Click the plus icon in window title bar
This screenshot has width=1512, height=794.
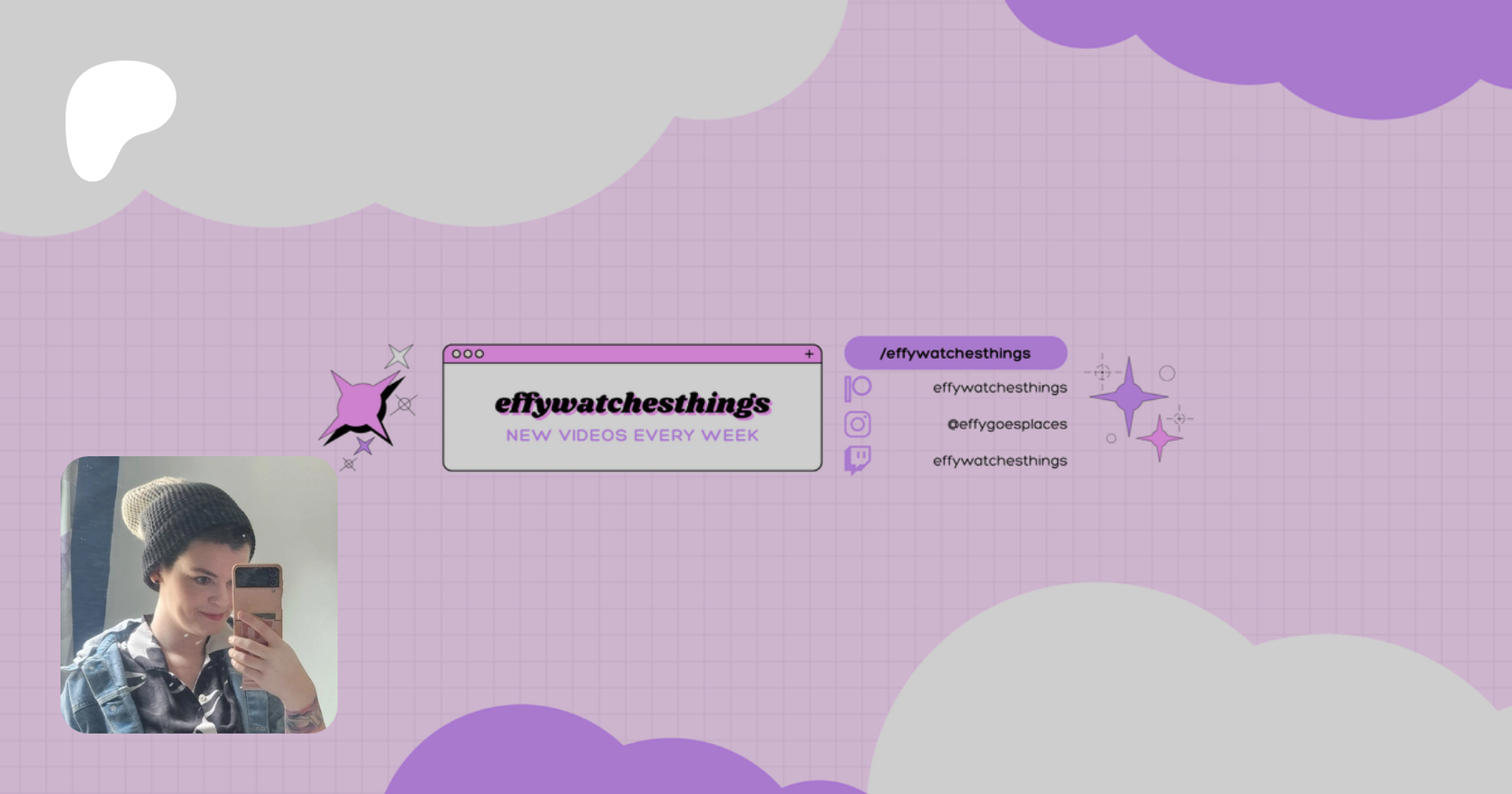click(x=809, y=354)
